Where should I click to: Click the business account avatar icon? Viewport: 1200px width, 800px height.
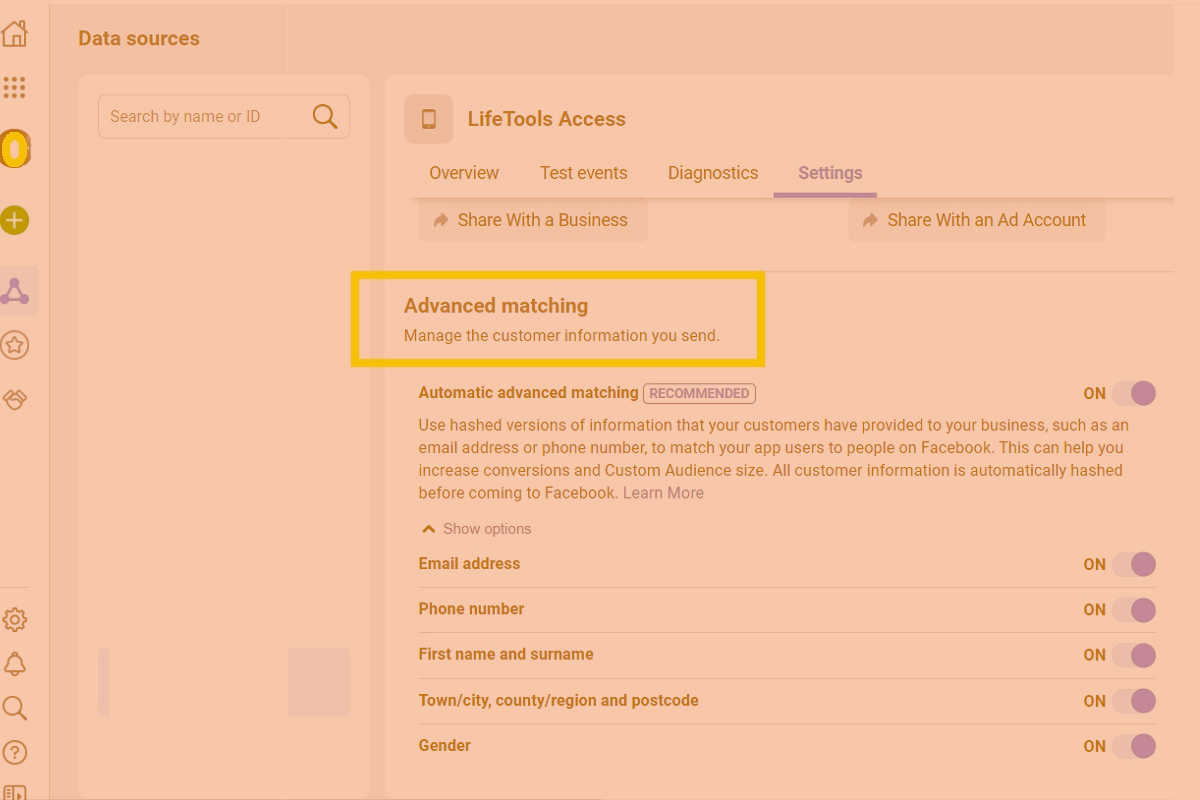point(14,150)
